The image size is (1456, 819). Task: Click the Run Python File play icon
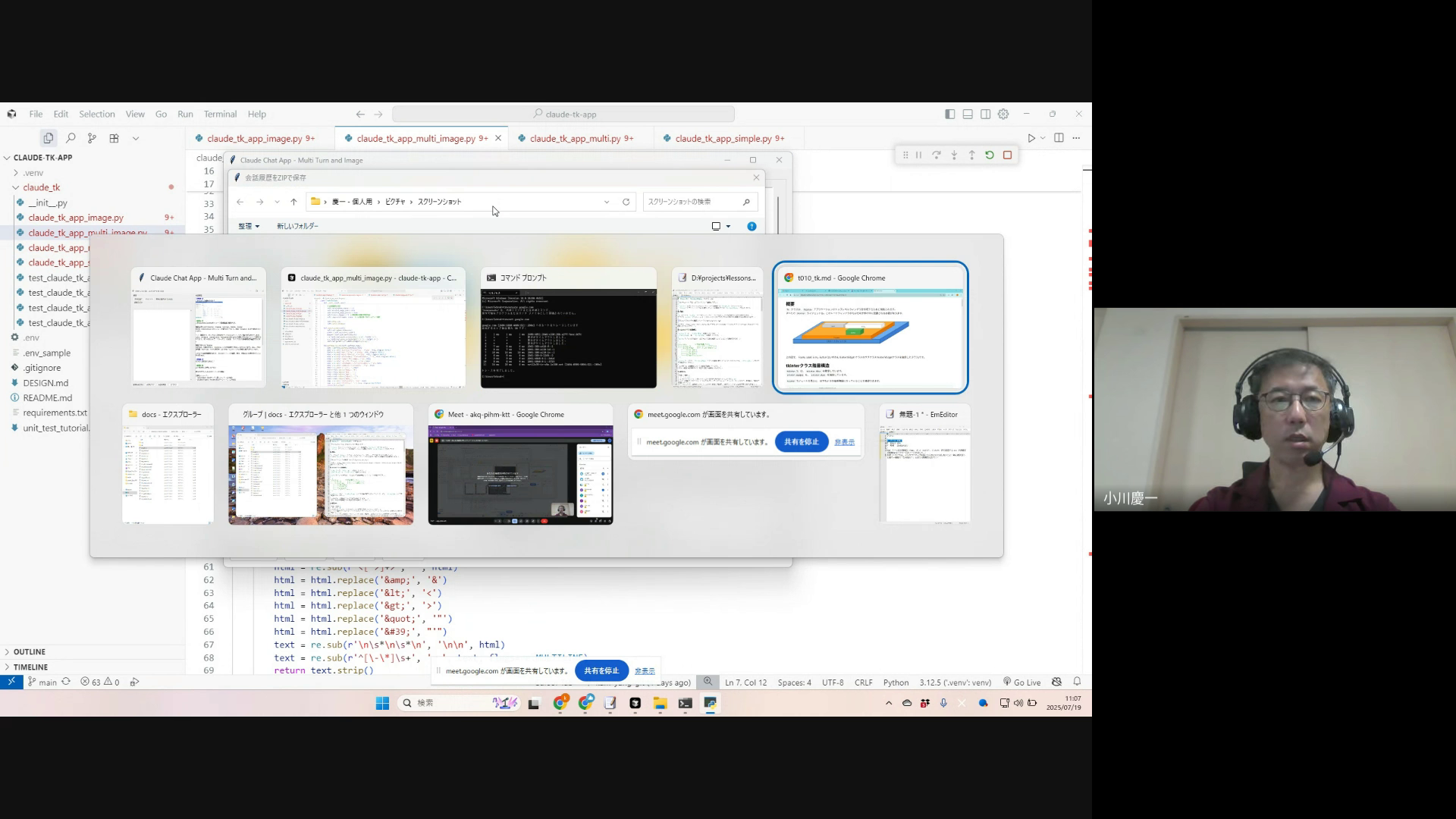click(x=1031, y=138)
